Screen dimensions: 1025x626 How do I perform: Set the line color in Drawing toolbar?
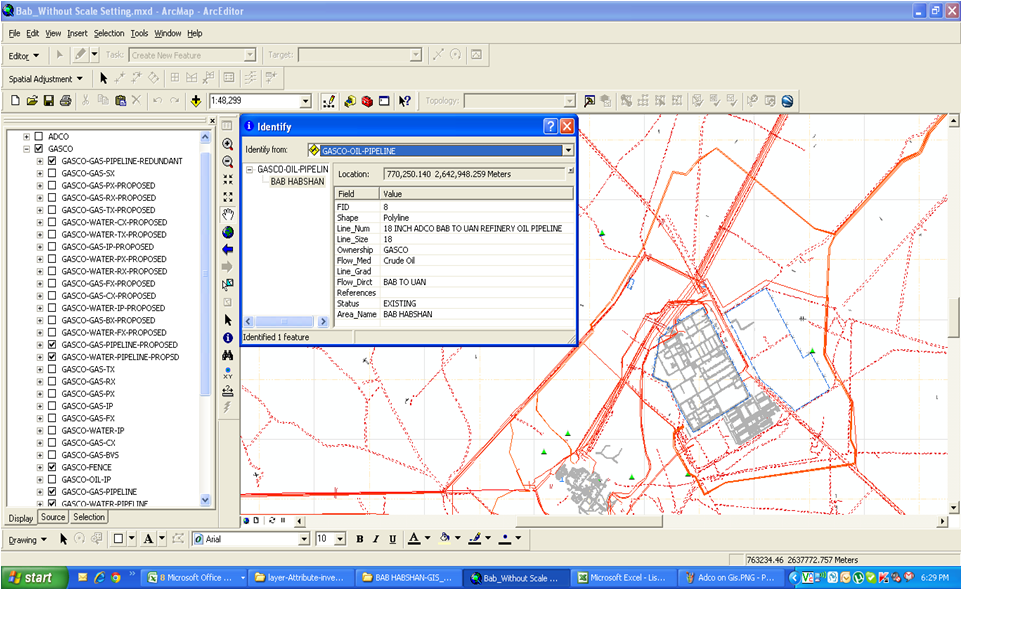pyautogui.click(x=475, y=539)
